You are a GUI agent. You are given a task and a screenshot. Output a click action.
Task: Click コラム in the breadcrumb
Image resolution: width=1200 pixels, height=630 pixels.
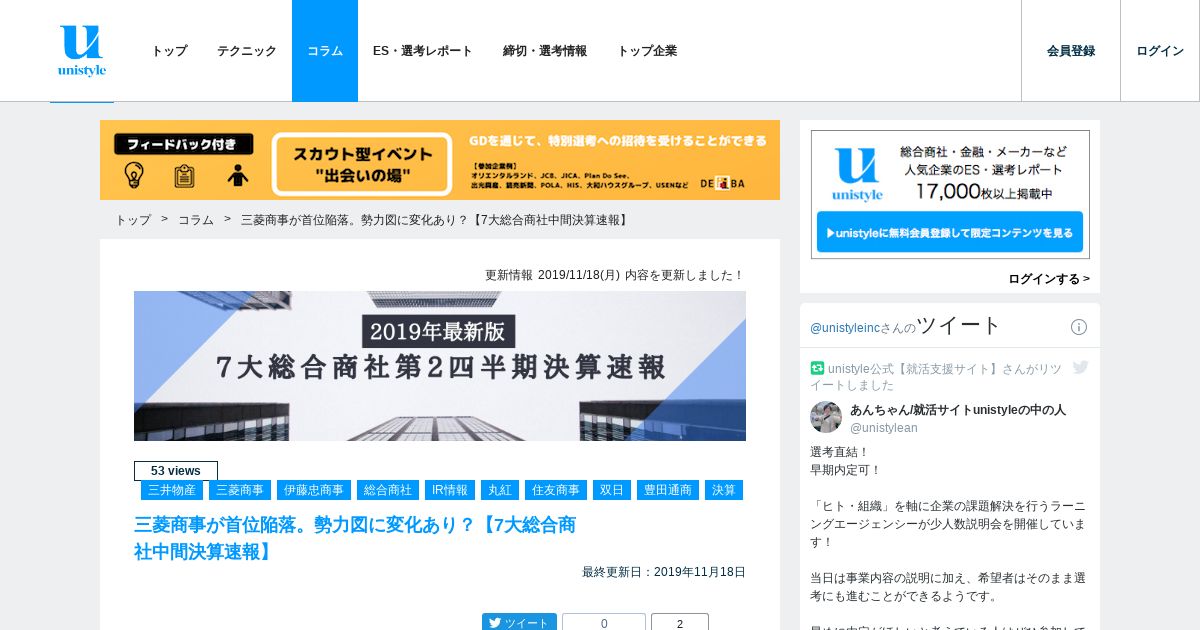[x=196, y=220]
